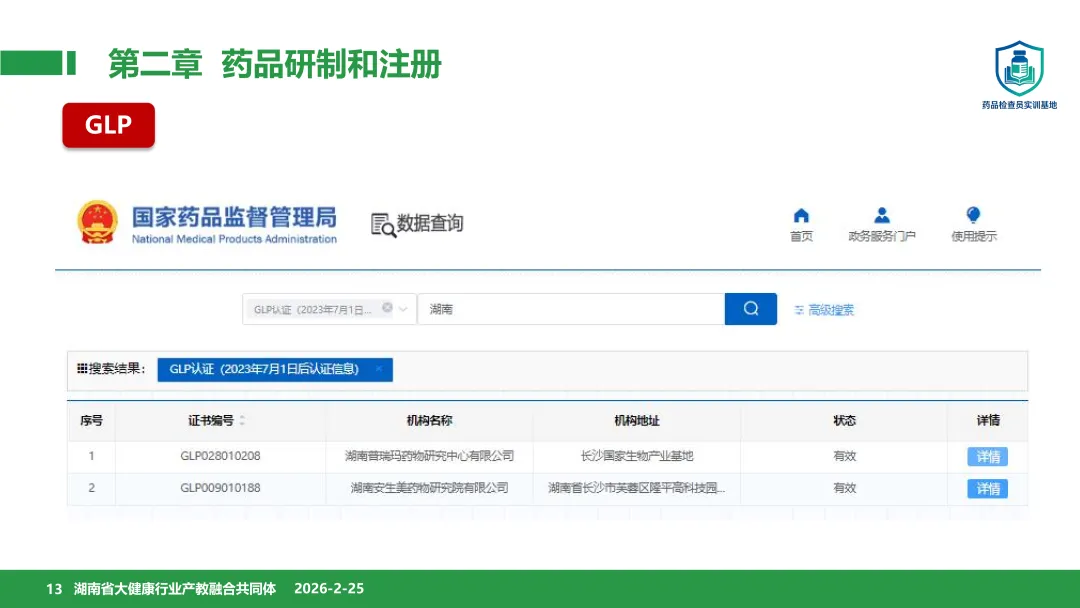Click the 机构名称 column header
1080x608 pixels.
[429, 420]
